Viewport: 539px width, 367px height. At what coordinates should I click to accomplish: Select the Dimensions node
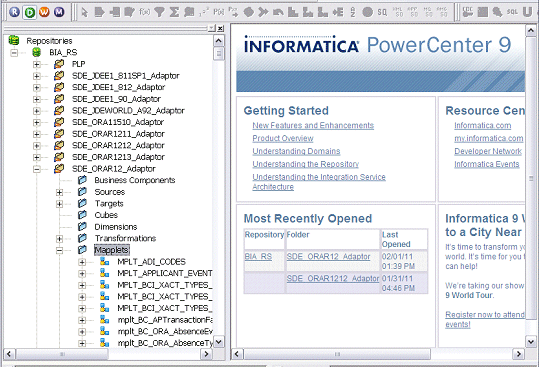[116, 227]
